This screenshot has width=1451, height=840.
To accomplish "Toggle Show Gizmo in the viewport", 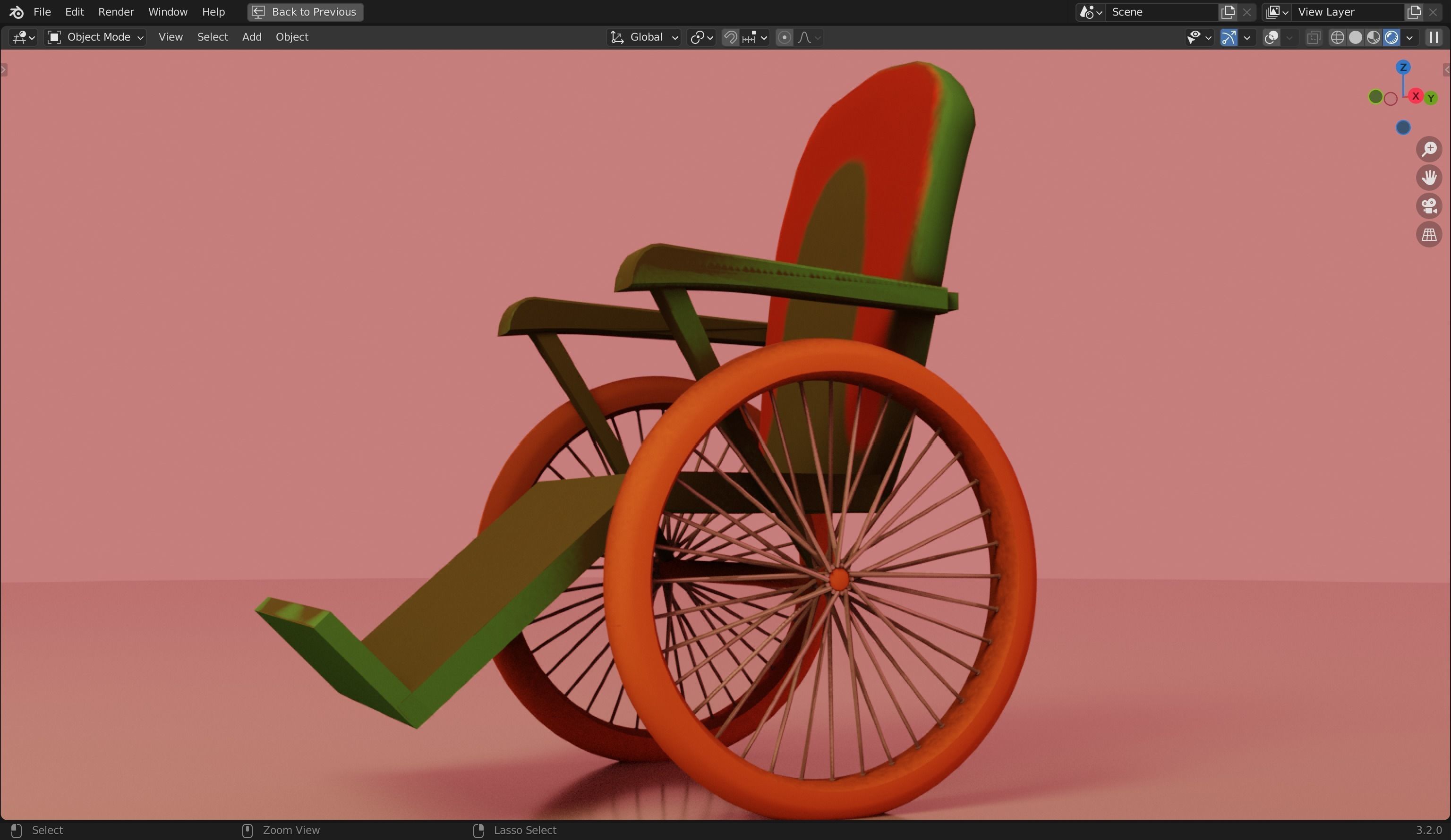I will [x=1229, y=37].
